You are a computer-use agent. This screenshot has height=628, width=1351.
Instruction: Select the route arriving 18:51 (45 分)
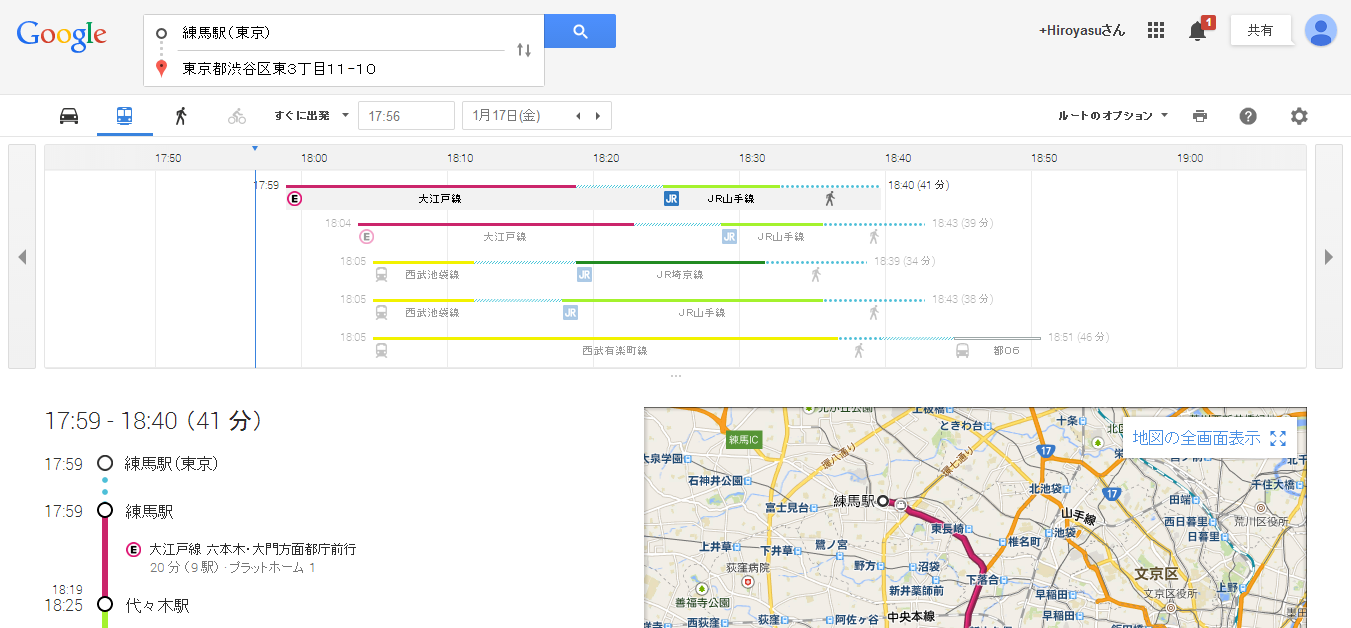pyautogui.click(x=1079, y=337)
